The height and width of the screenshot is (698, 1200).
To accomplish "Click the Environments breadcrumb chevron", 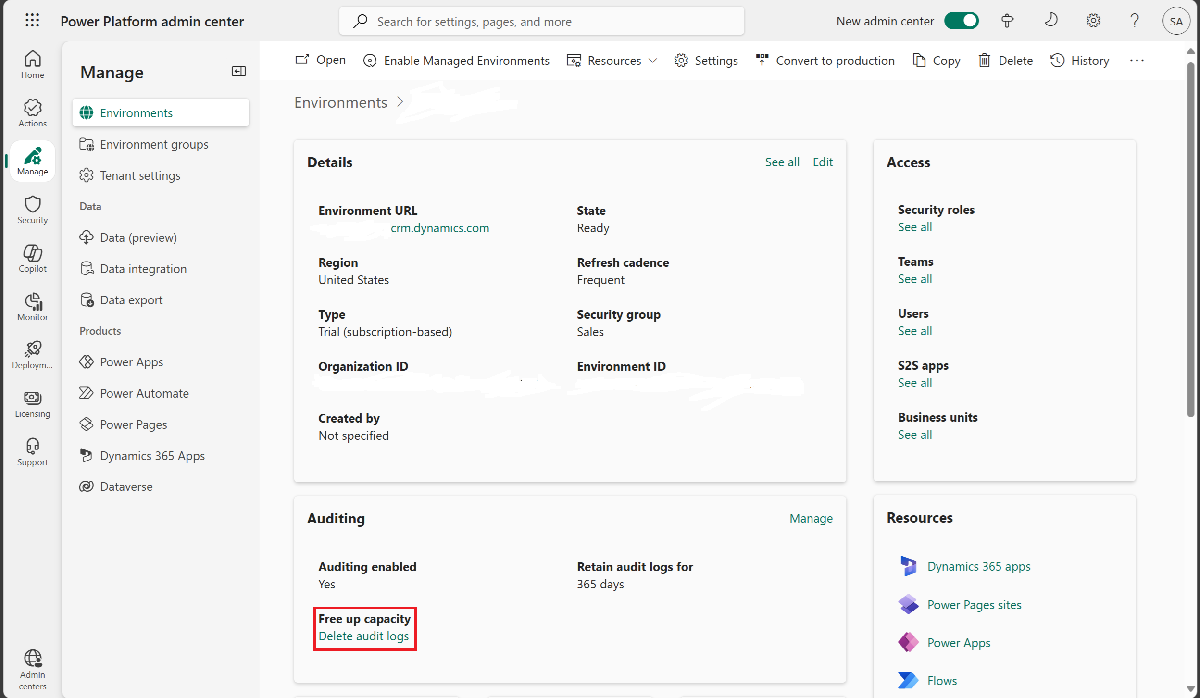I will (x=400, y=102).
